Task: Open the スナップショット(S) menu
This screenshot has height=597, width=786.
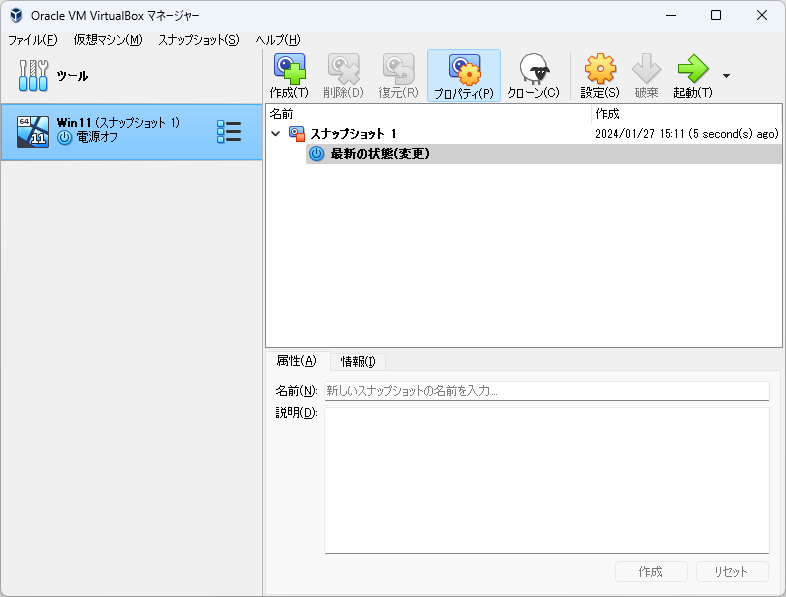Action: pyautogui.click(x=199, y=40)
